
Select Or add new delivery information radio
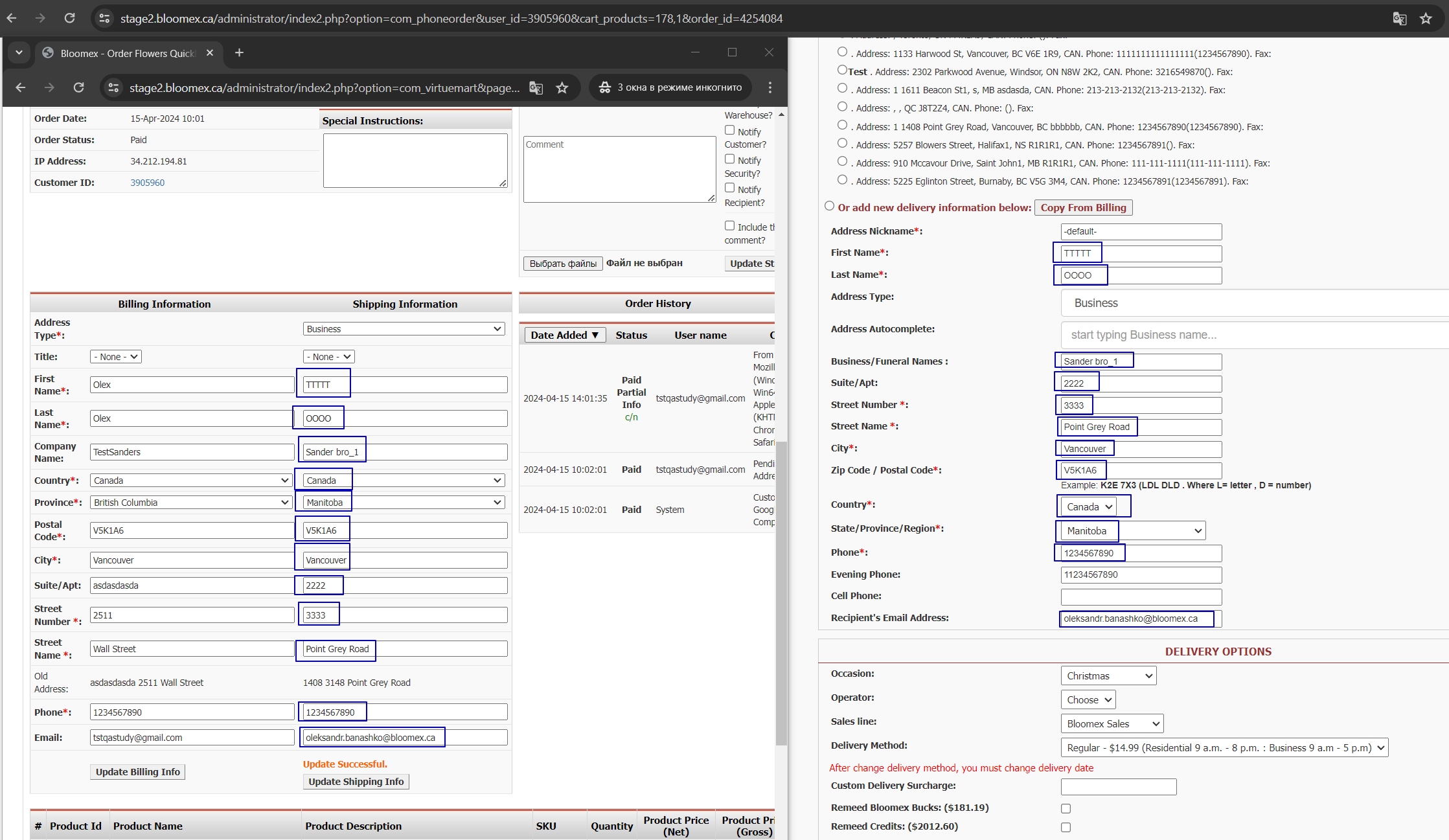[829, 206]
